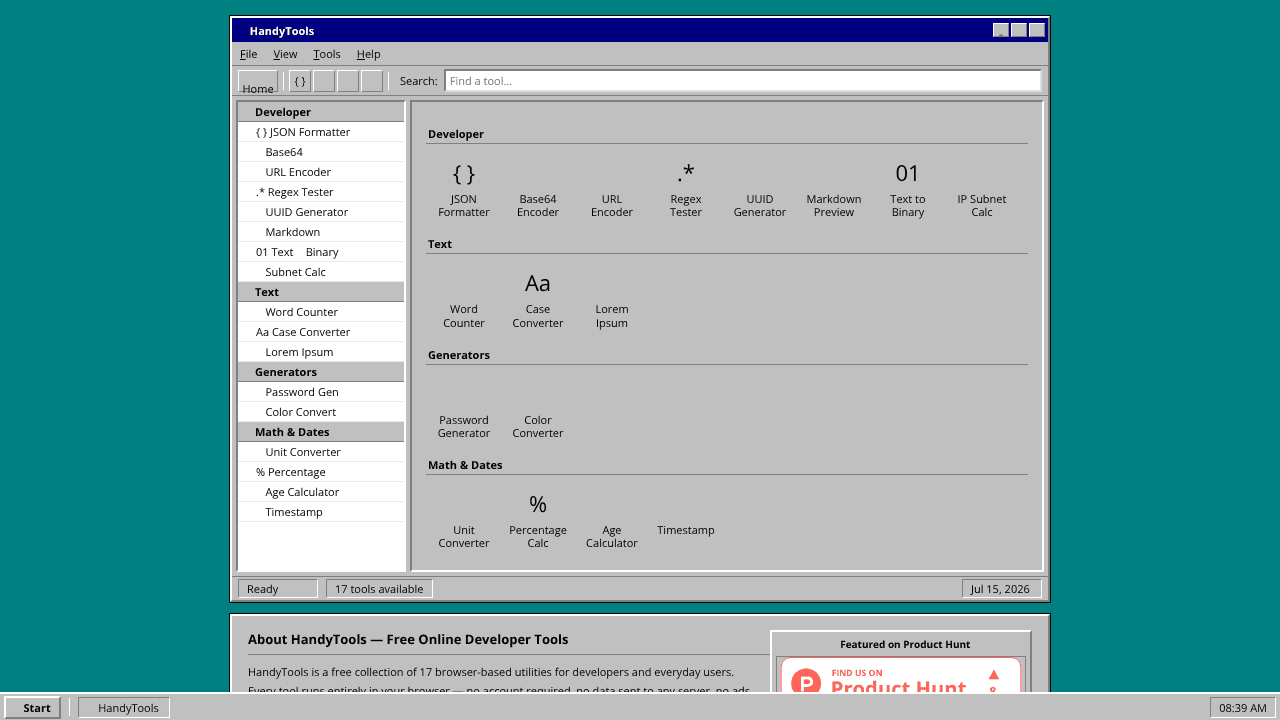This screenshot has height=720, width=1280.
Task: Select Subnet Calc in the sidebar
Action: point(321,272)
